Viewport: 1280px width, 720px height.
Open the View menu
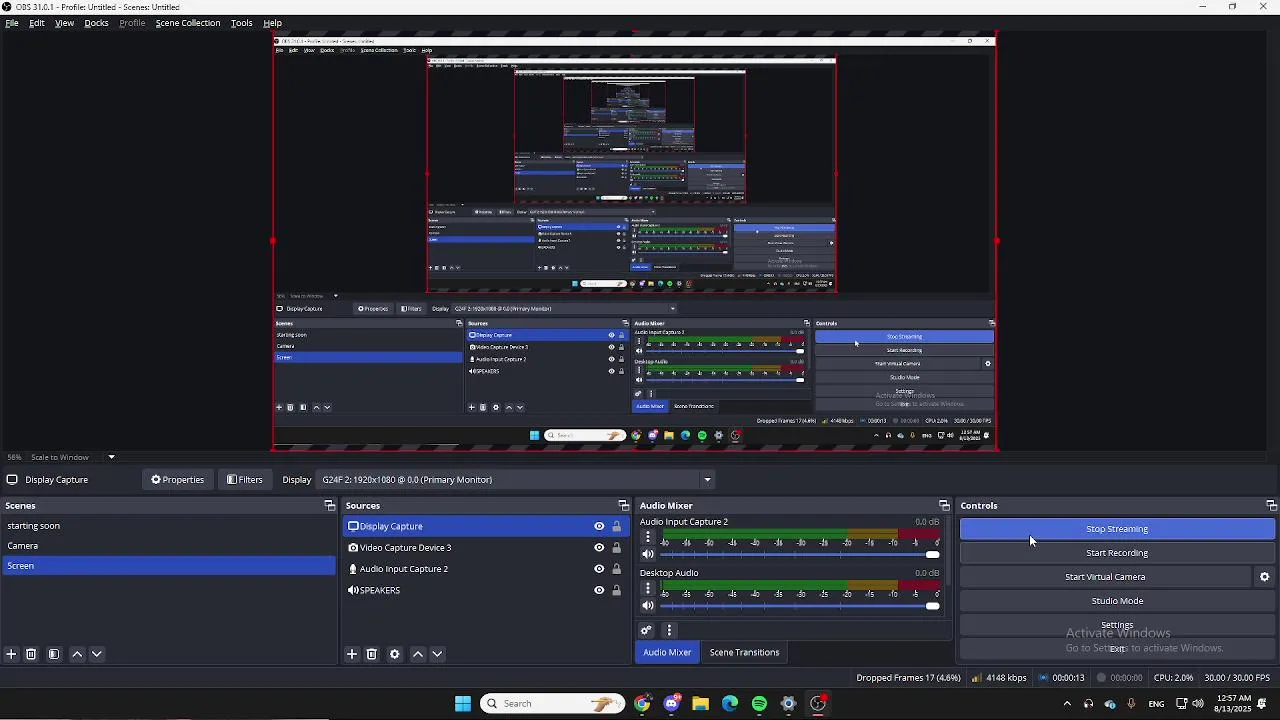click(64, 23)
